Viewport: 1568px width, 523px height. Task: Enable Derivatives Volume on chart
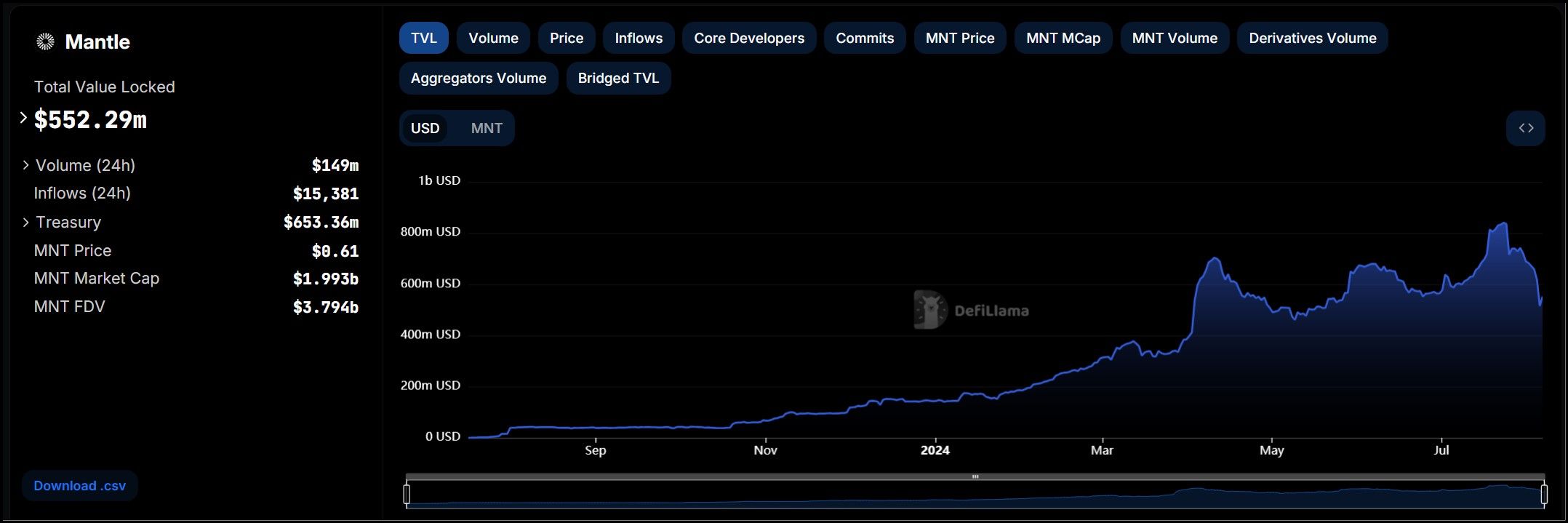click(x=1312, y=39)
